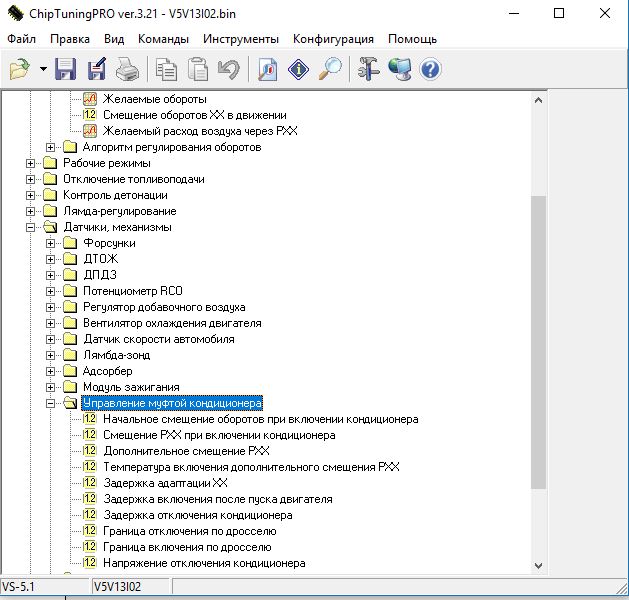Screen dimensions: 629x600
Task: Click the Print icon in toolbar
Action: pyautogui.click(x=126, y=69)
